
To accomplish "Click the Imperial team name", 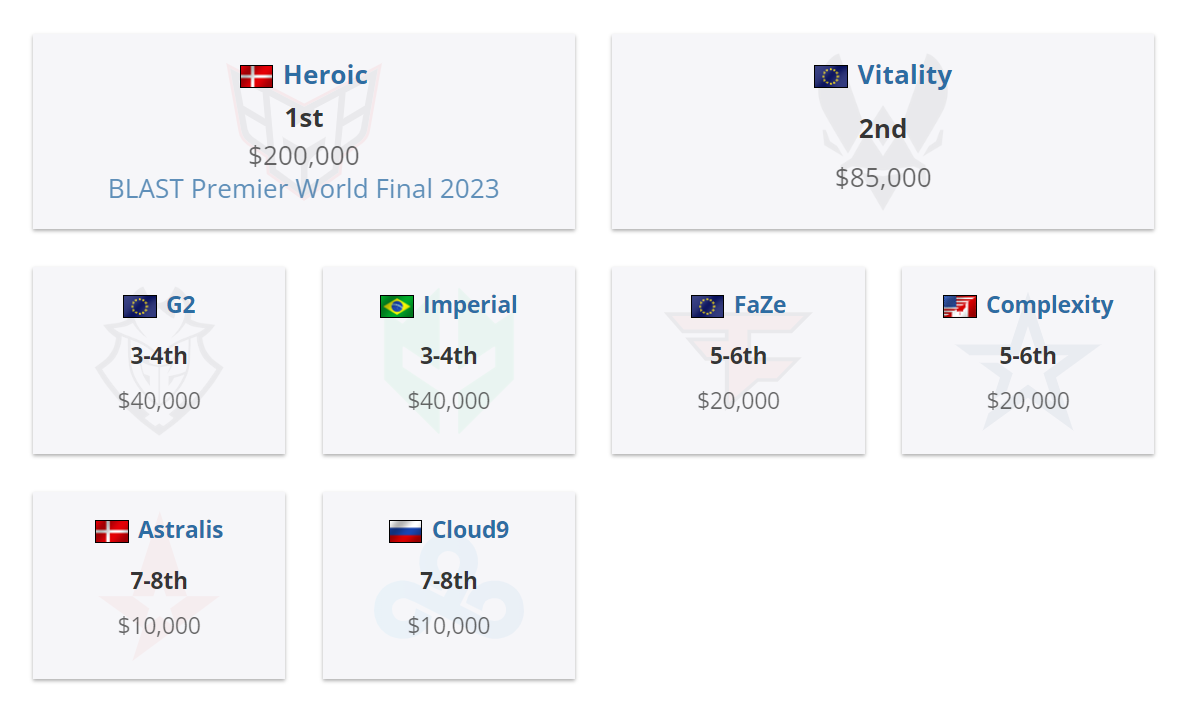I will click(x=470, y=305).
